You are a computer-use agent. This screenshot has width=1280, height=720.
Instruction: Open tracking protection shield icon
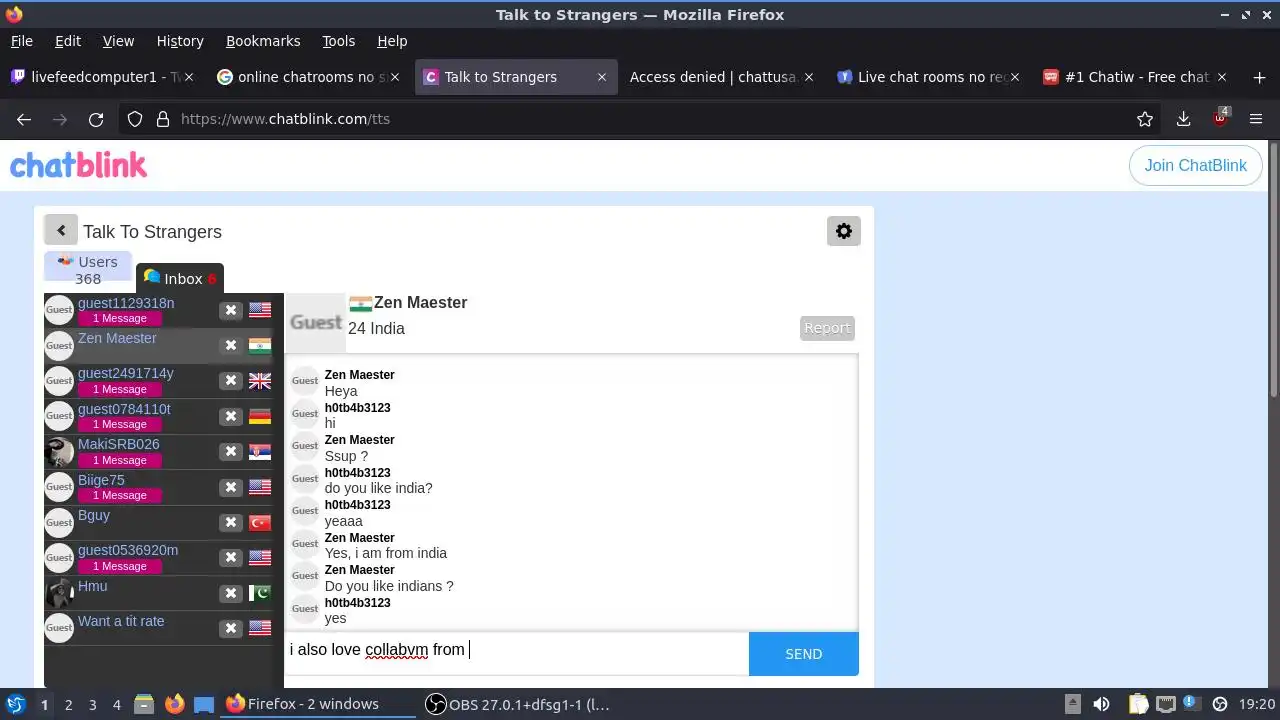click(x=135, y=119)
